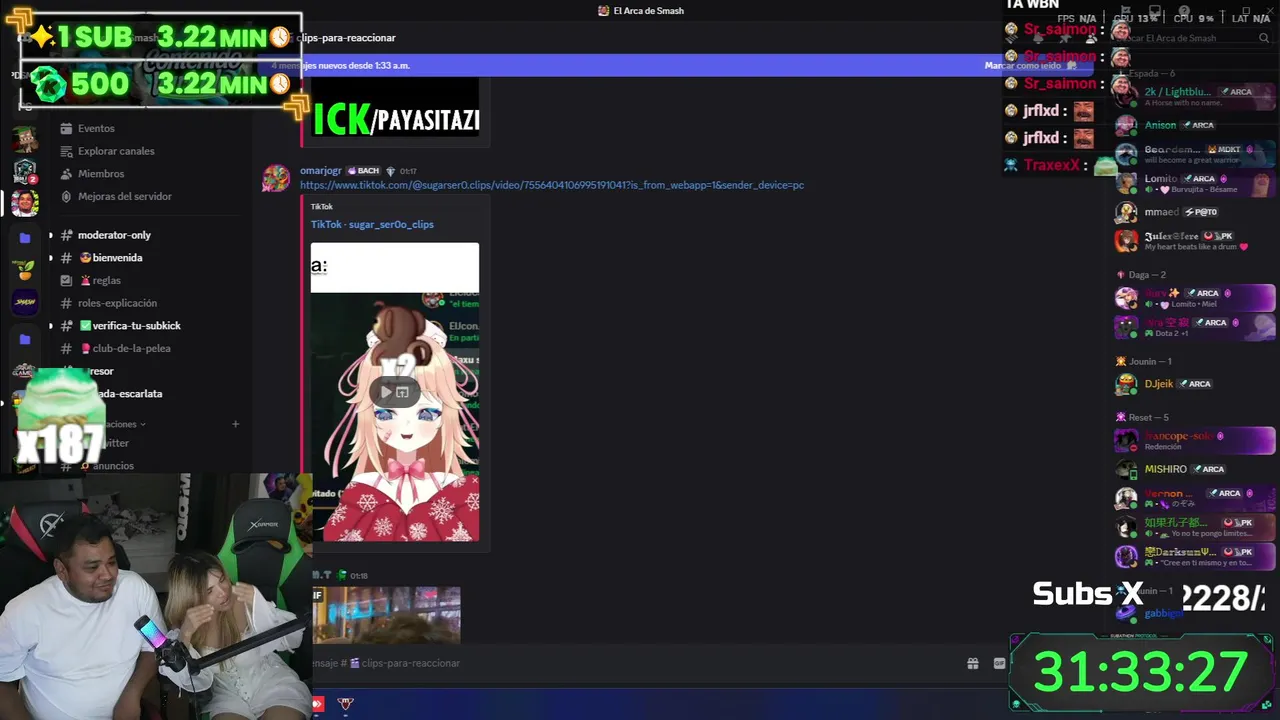This screenshot has width=1280, height=720.
Task: Click the search magnifier icon
Action: 1266,38
